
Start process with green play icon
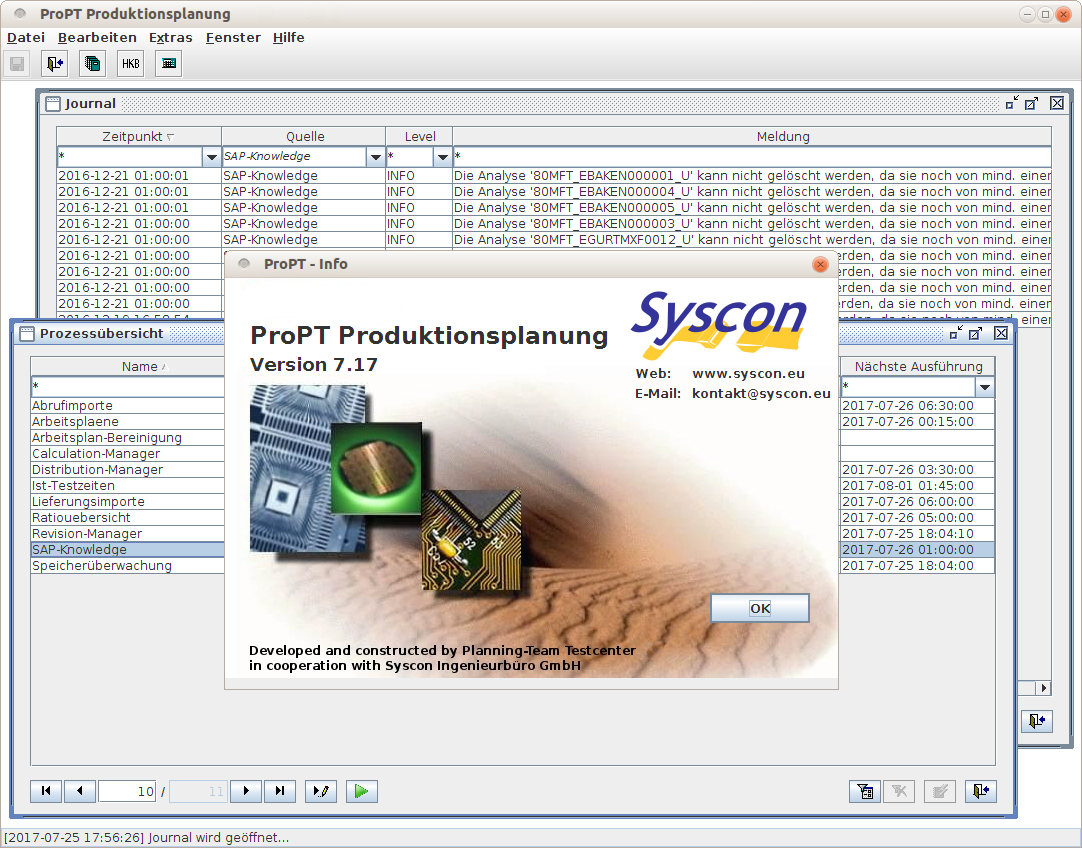tap(362, 791)
